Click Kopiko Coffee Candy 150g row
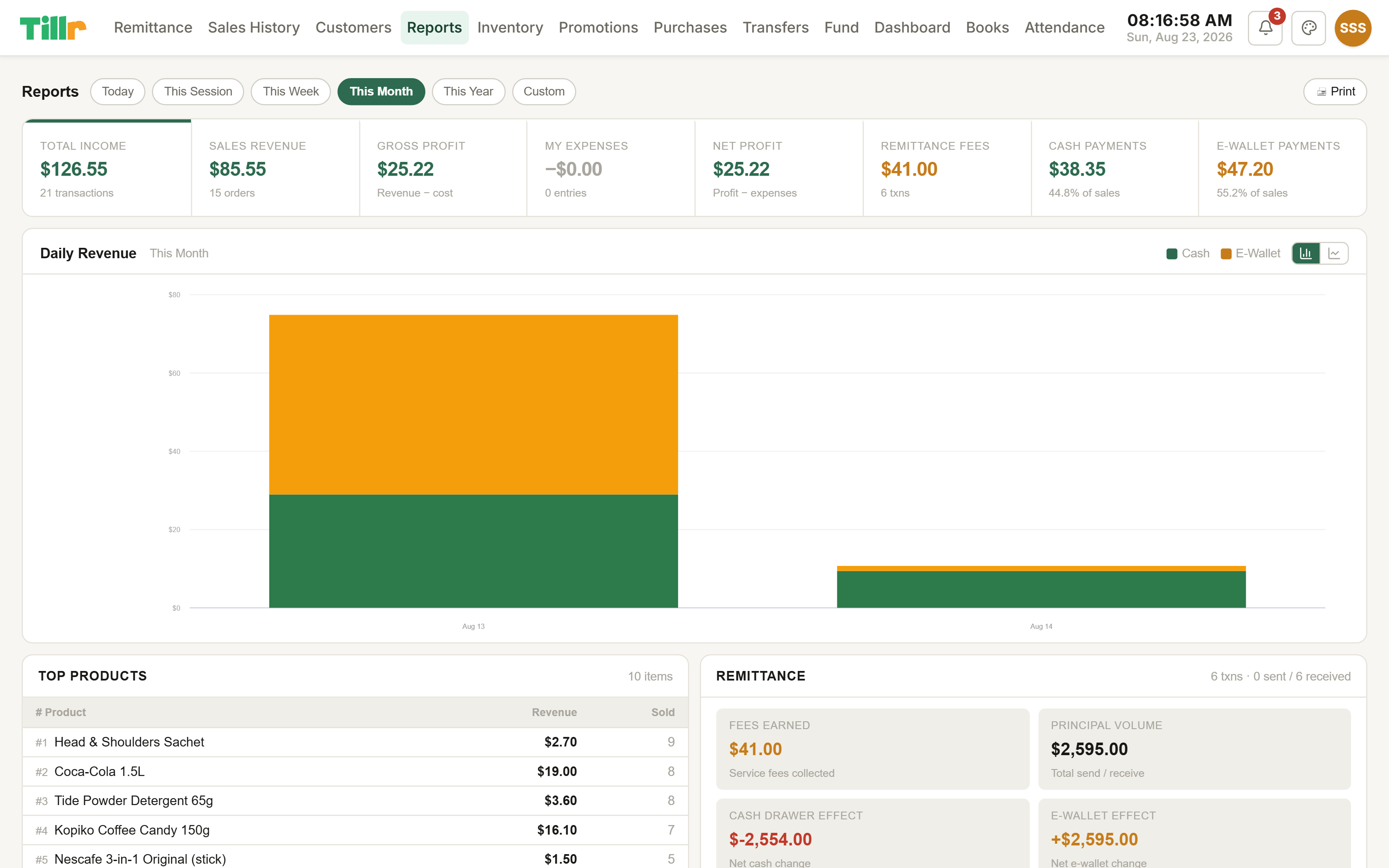Viewport: 1389px width, 868px height. coord(355,830)
